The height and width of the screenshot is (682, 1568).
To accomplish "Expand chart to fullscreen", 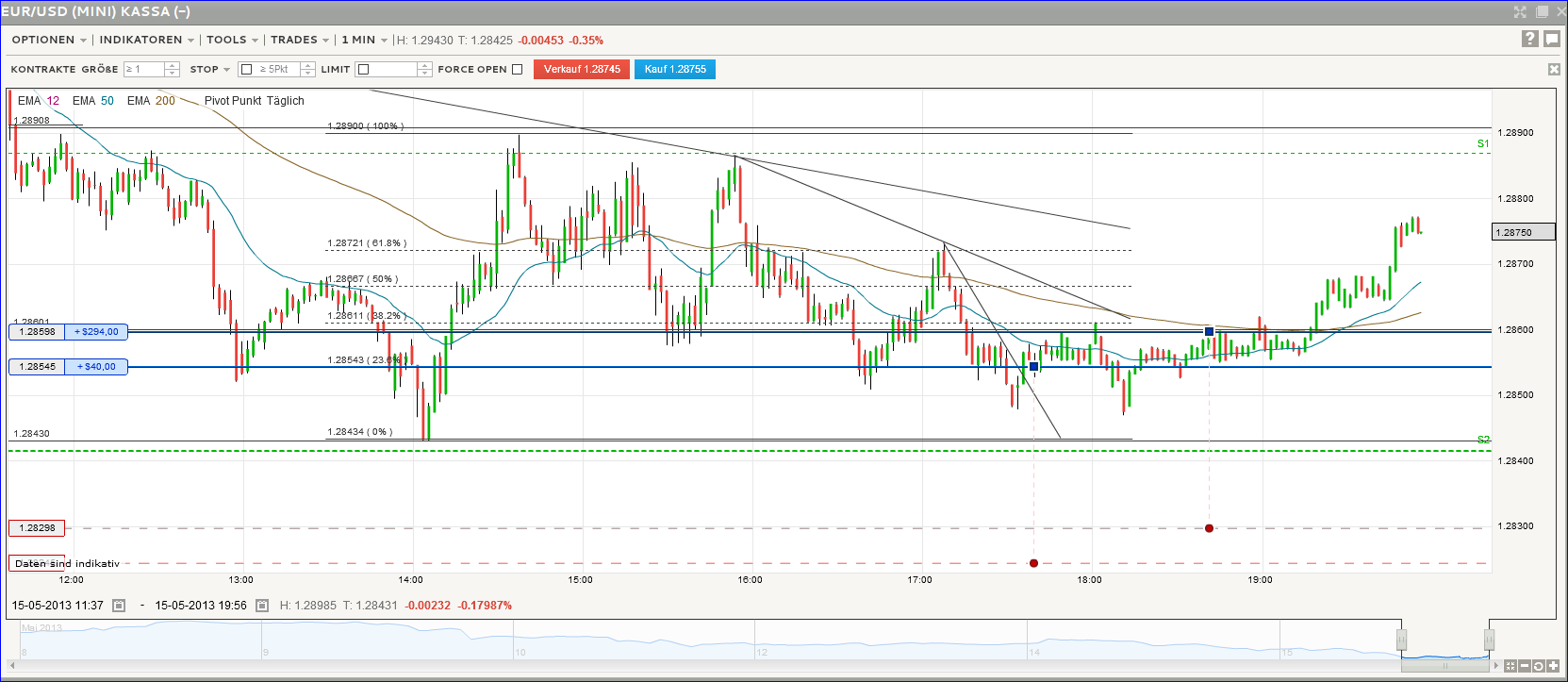I will pyautogui.click(x=1520, y=11).
